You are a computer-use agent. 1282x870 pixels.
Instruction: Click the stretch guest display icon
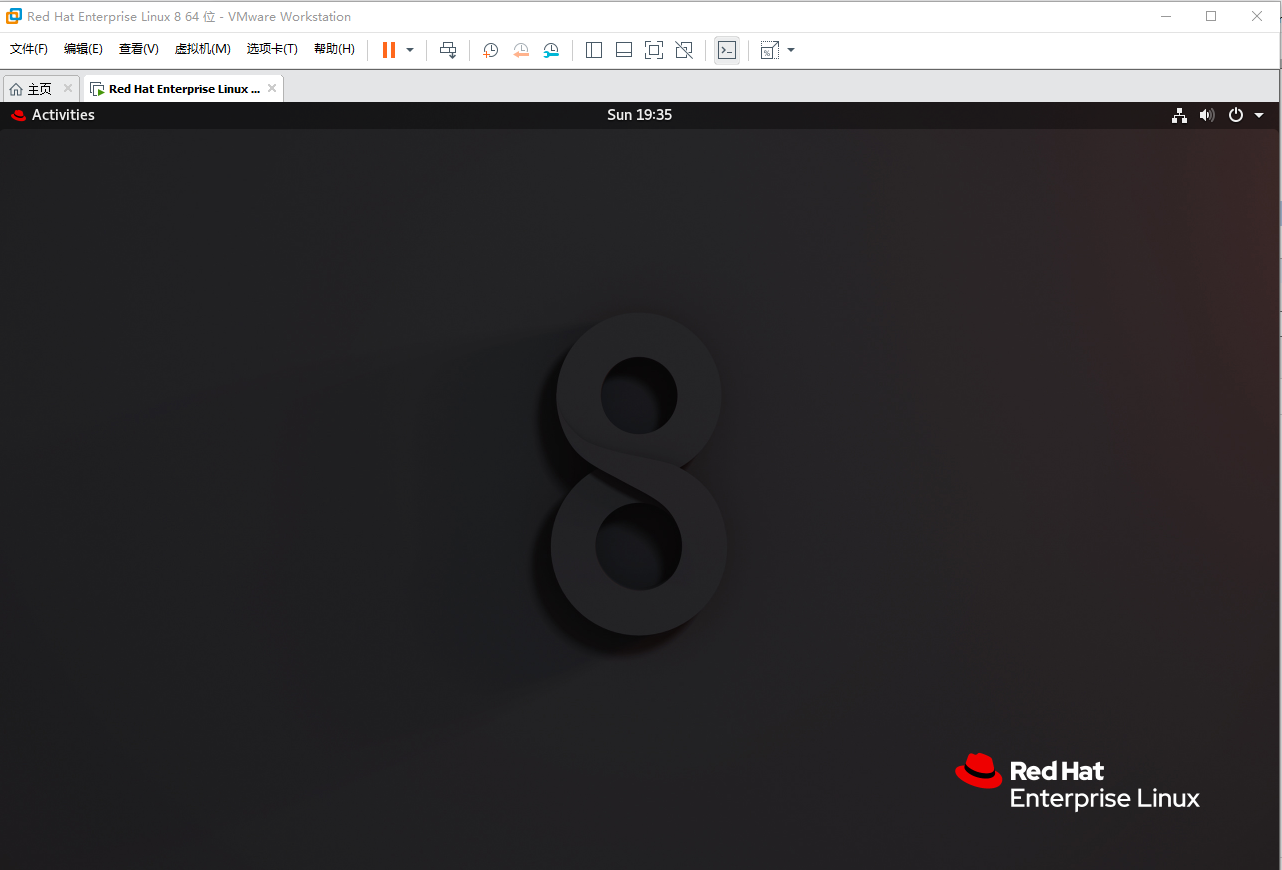click(769, 50)
